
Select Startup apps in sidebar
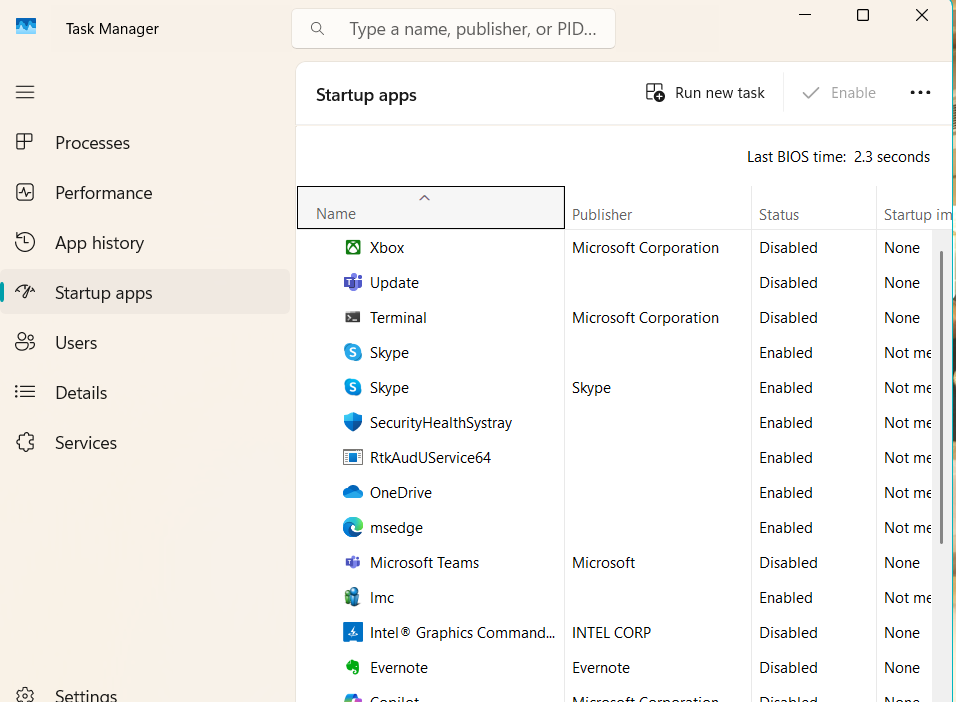(x=144, y=293)
